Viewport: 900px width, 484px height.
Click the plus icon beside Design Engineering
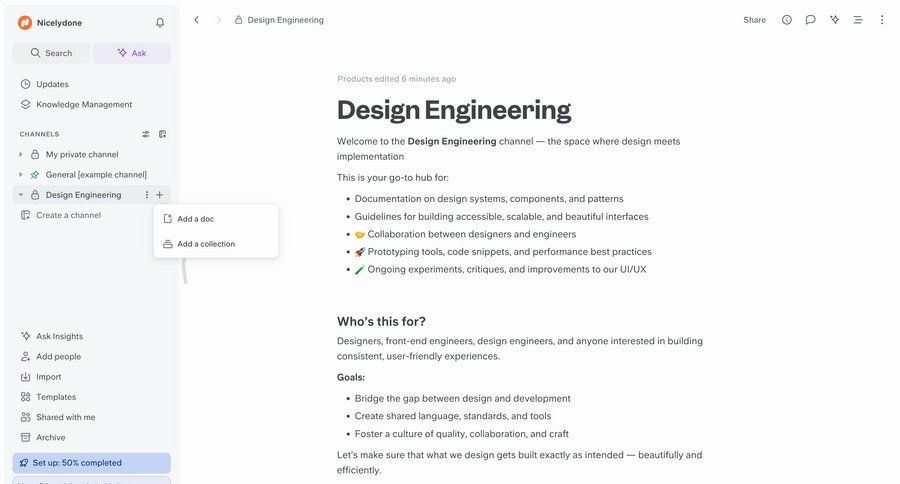click(160, 195)
